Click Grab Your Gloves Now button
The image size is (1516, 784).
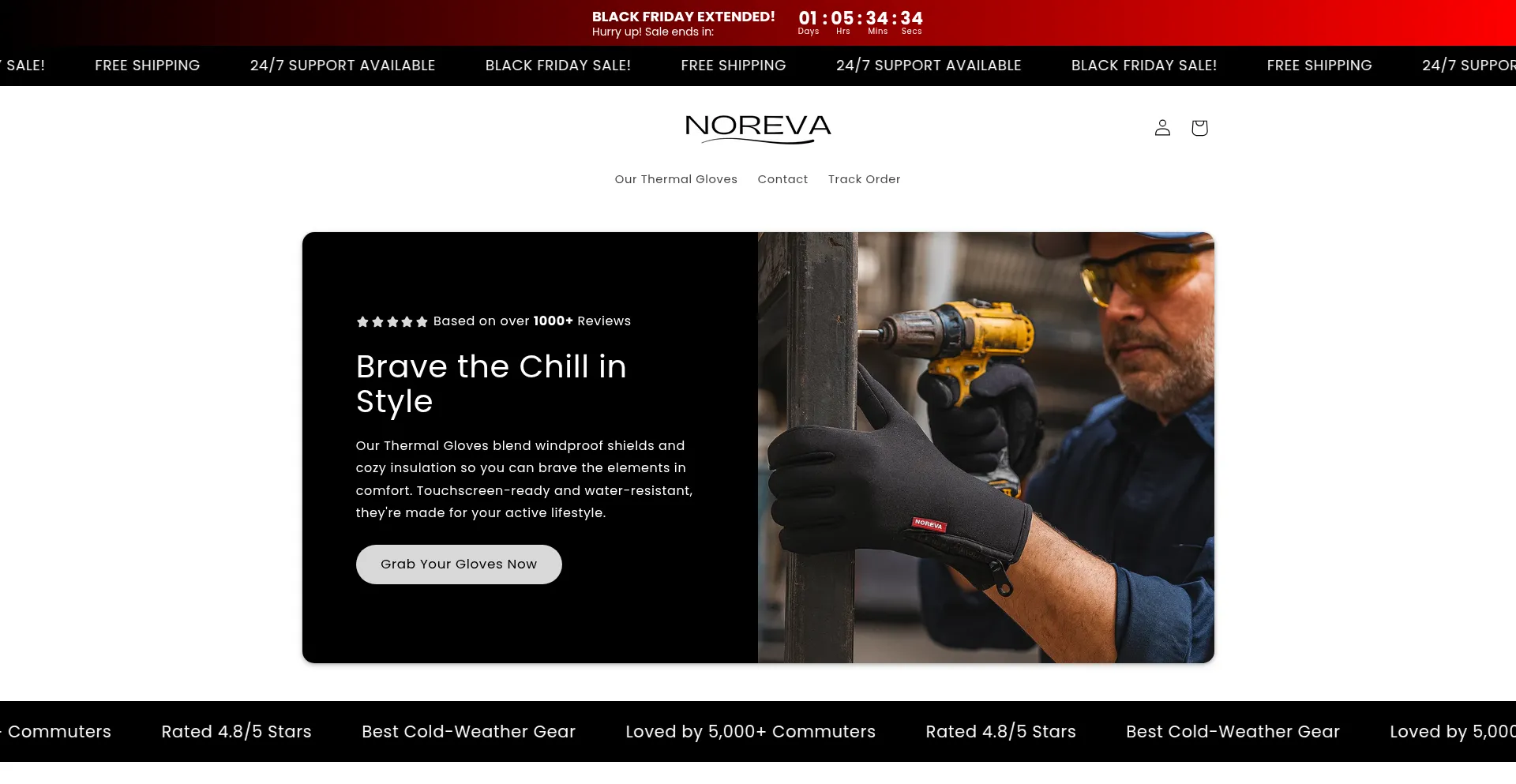pyautogui.click(x=459, y=565)
